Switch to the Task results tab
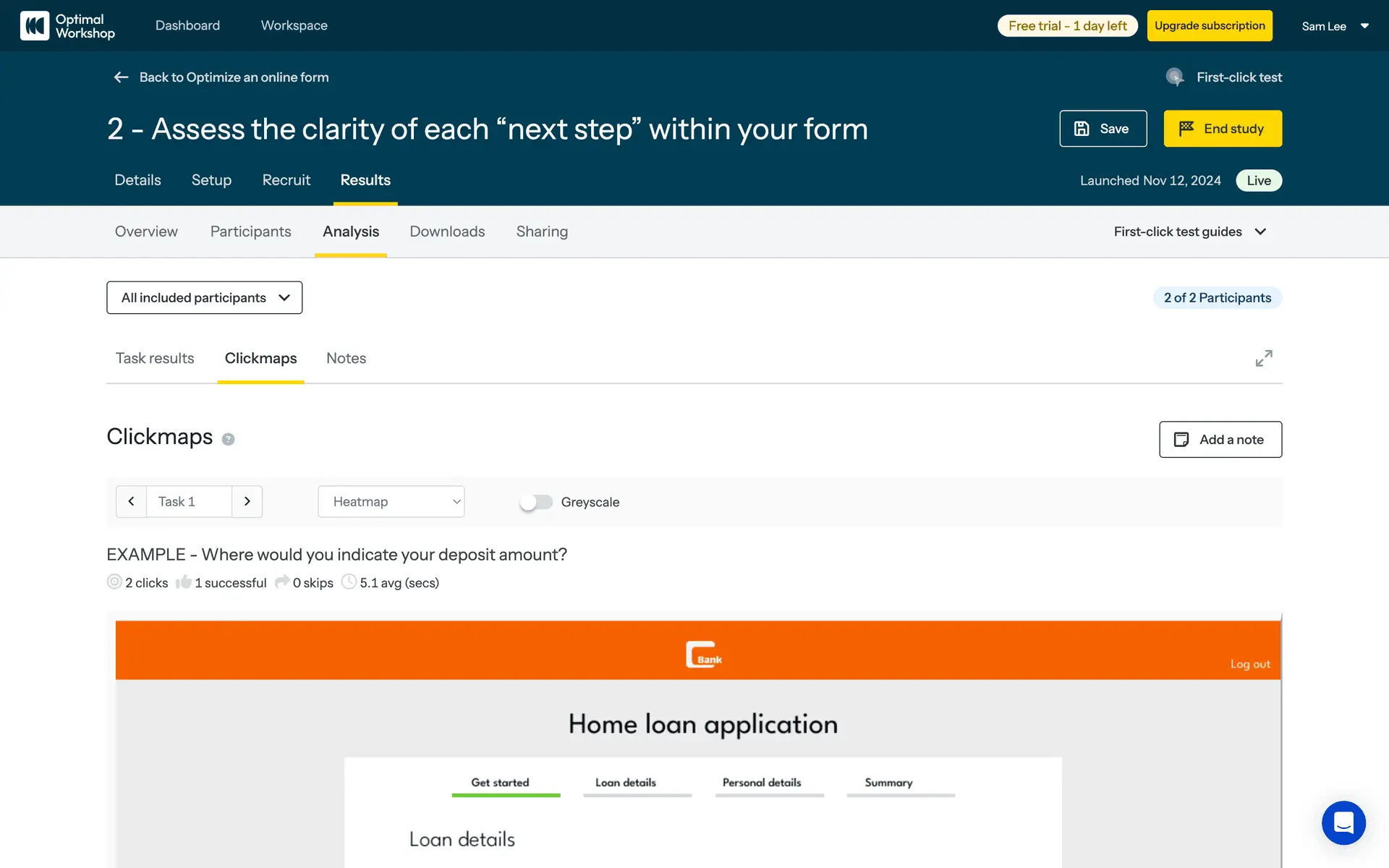The width and height of the screenshot is (1389, 868). click(x=155, y=359)
